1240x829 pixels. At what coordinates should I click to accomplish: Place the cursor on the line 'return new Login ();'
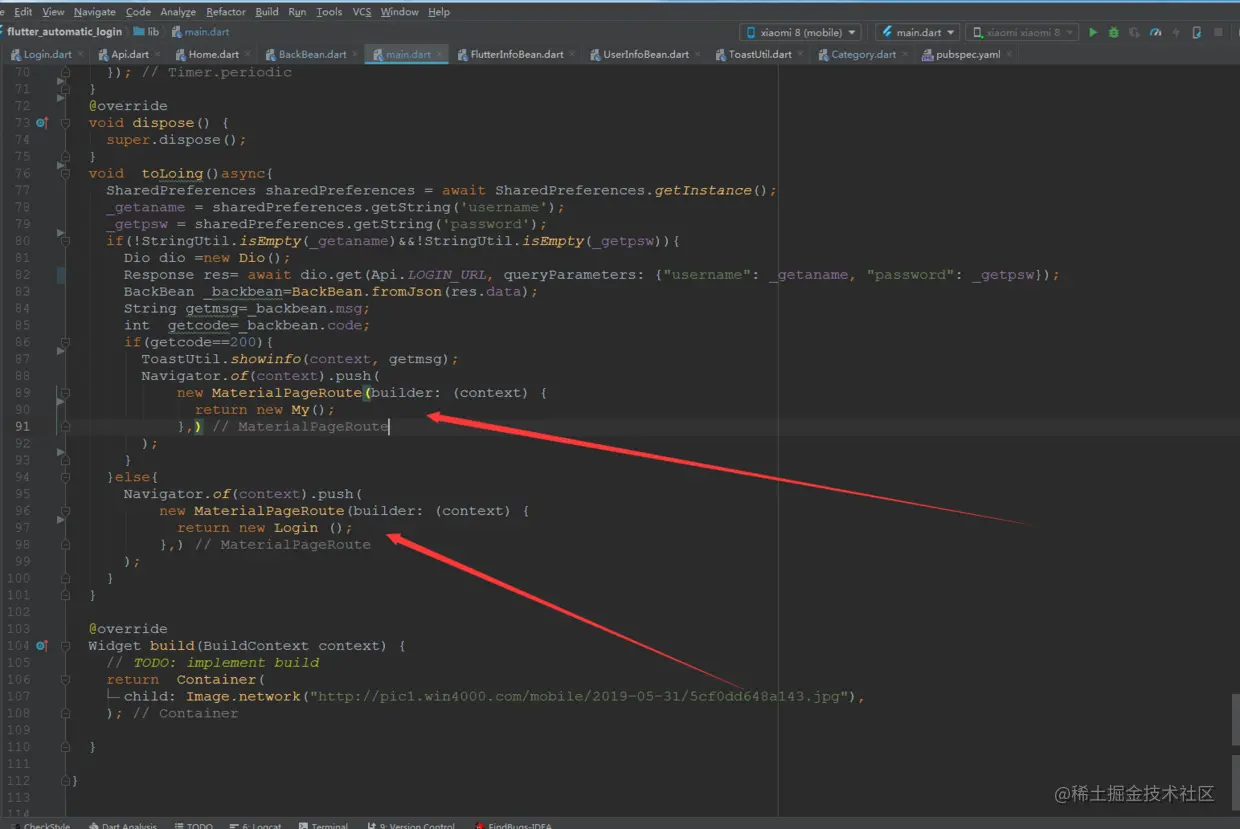point(264,528)
